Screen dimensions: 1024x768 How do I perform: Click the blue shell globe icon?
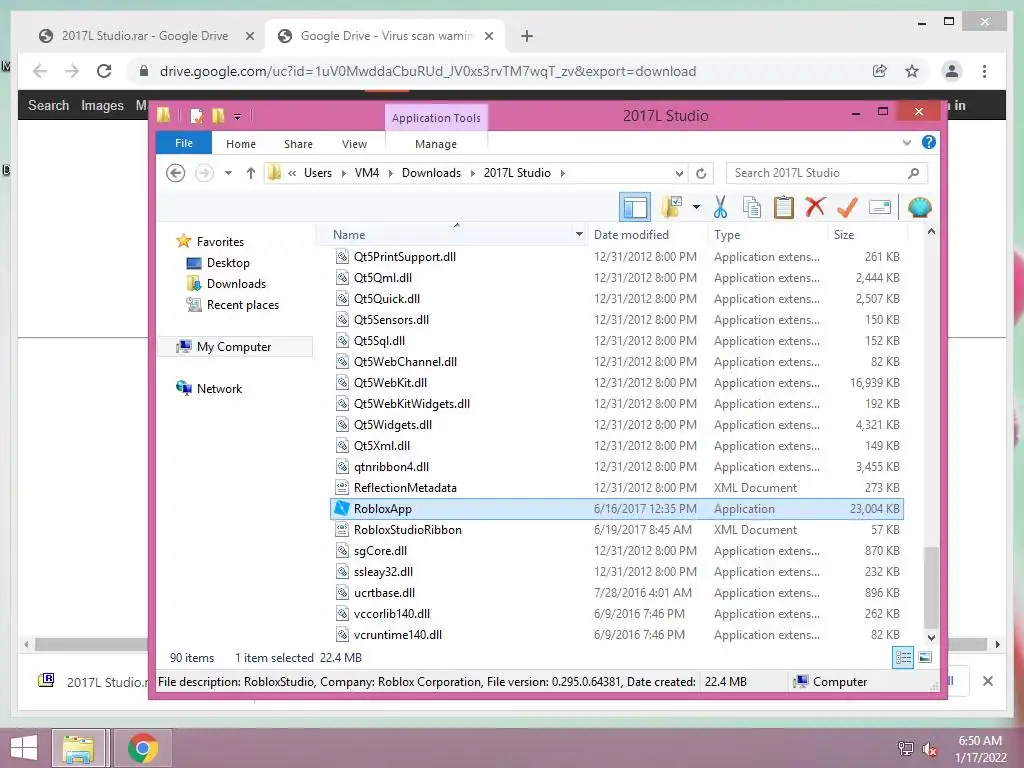pos(920,208)
